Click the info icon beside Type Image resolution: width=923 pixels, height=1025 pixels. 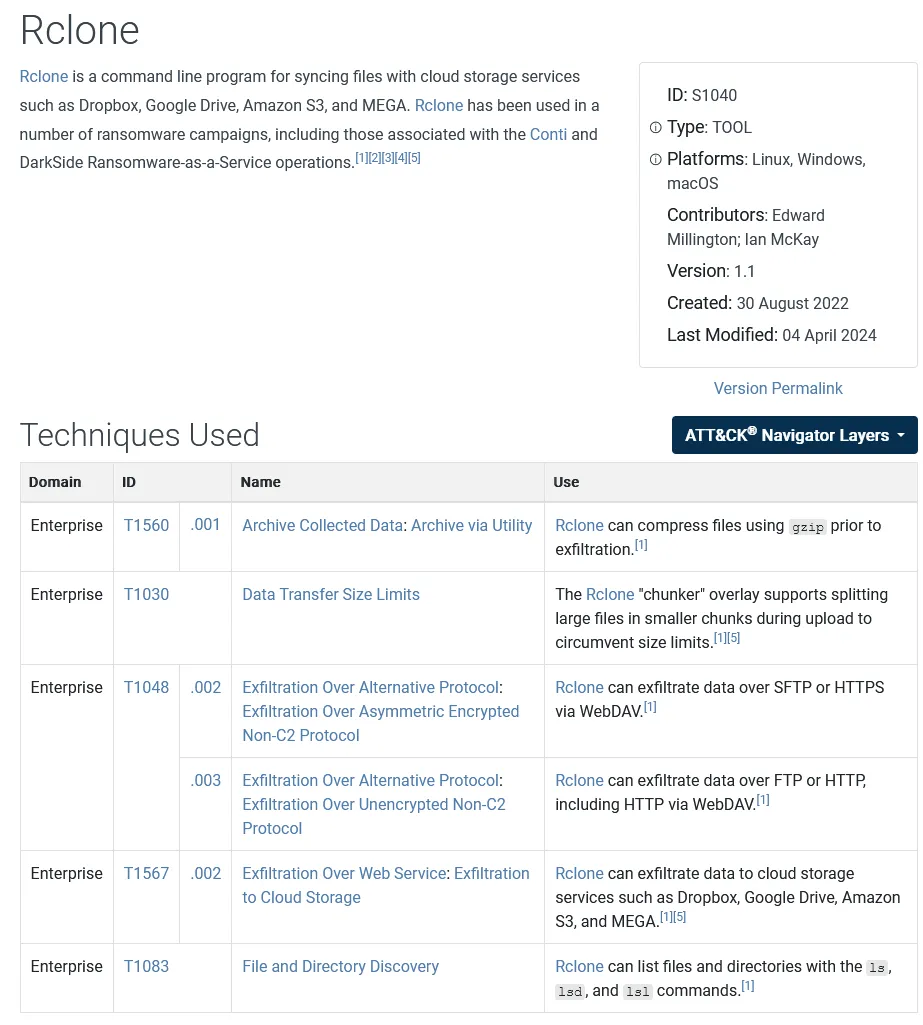click(656, 128)
